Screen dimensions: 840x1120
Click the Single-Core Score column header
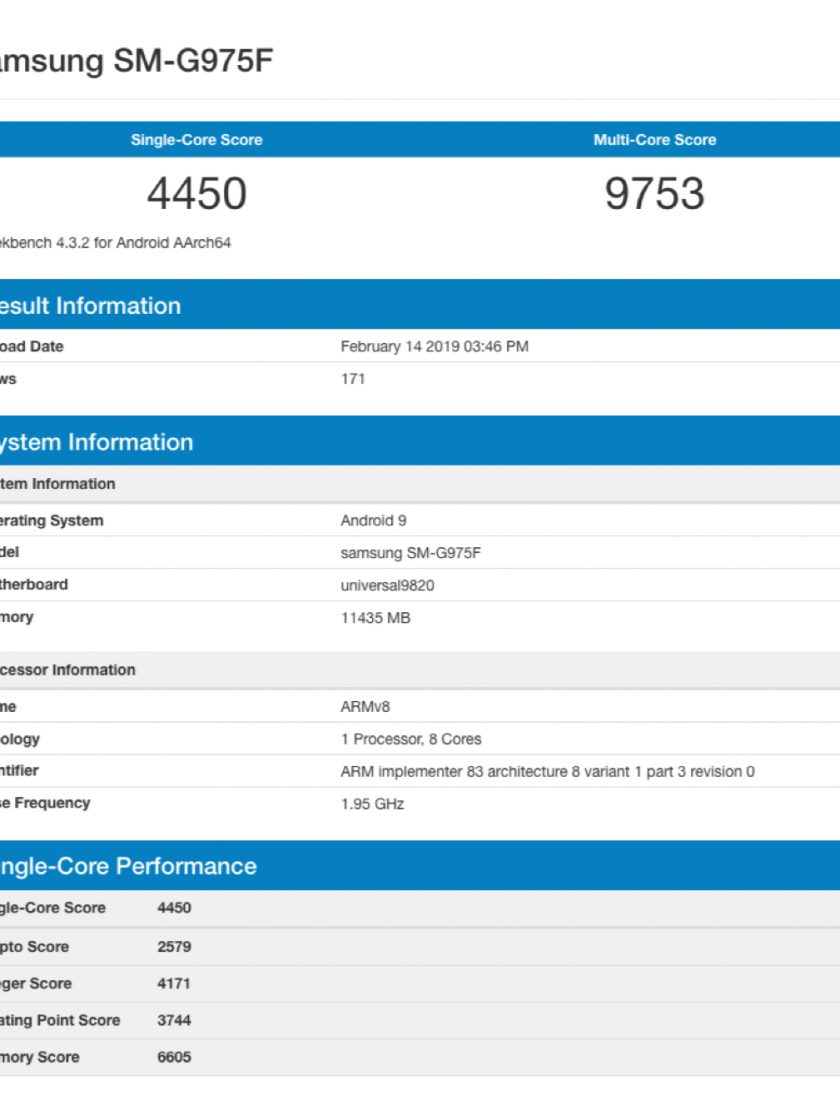[x=196, y=140]
